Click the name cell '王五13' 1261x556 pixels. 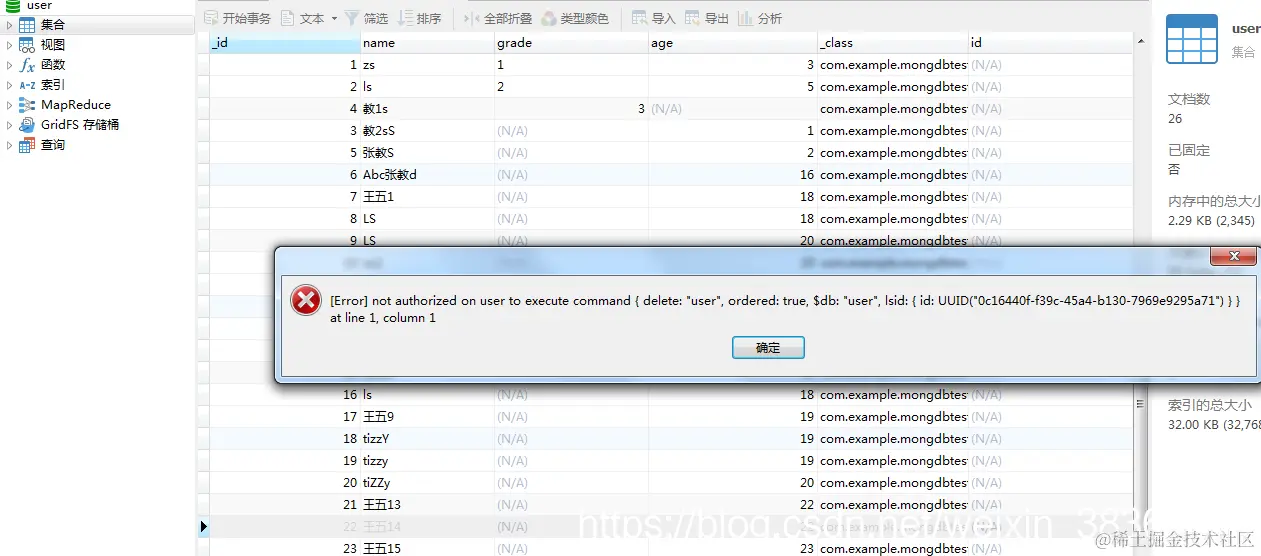point(427,505)
